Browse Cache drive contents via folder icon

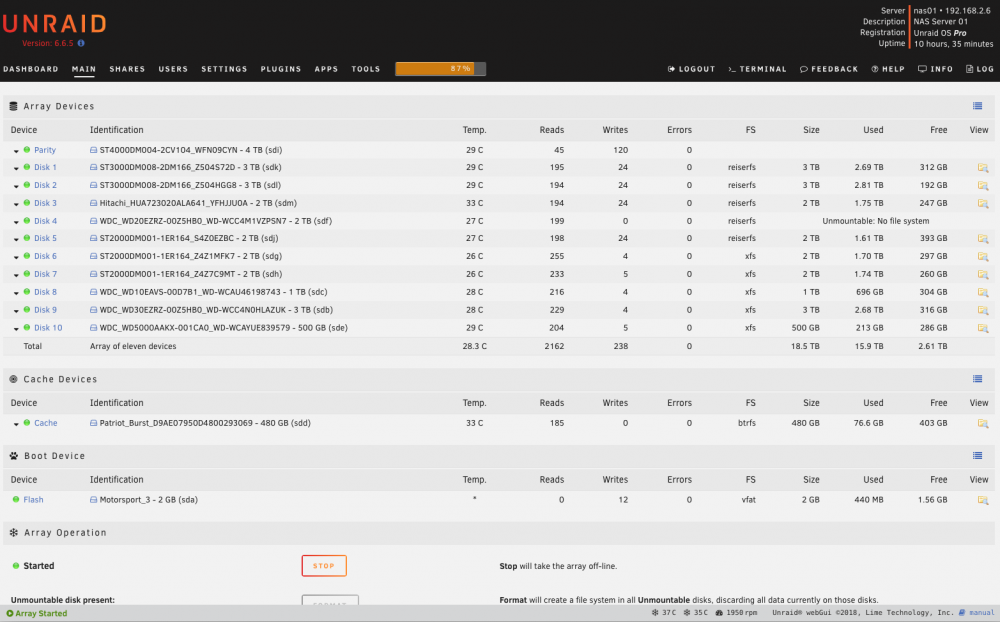pos(983,424)
